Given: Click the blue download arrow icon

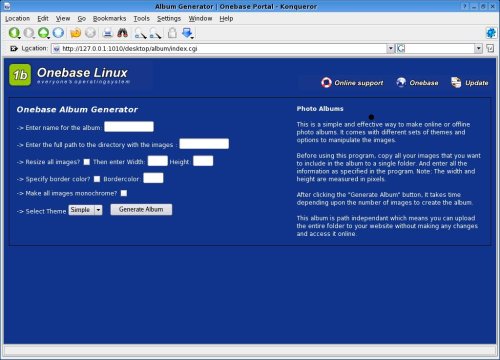Looking at the screenshot, I should click(x=187, y=33).
